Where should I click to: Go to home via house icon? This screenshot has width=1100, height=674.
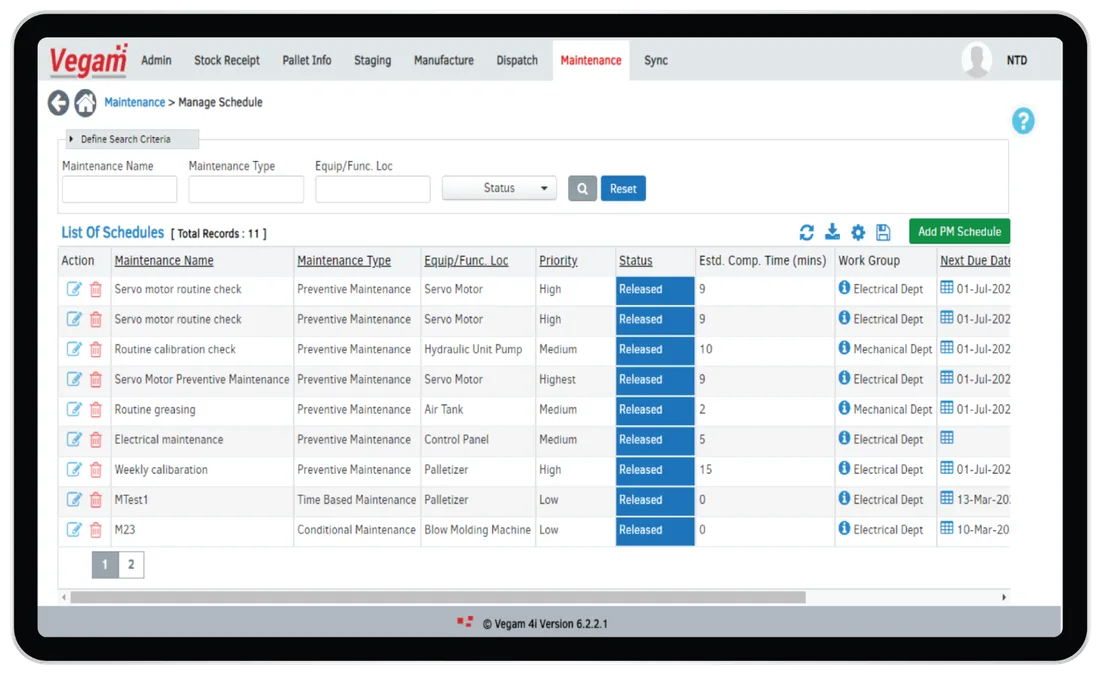click(x=86, y=103)
